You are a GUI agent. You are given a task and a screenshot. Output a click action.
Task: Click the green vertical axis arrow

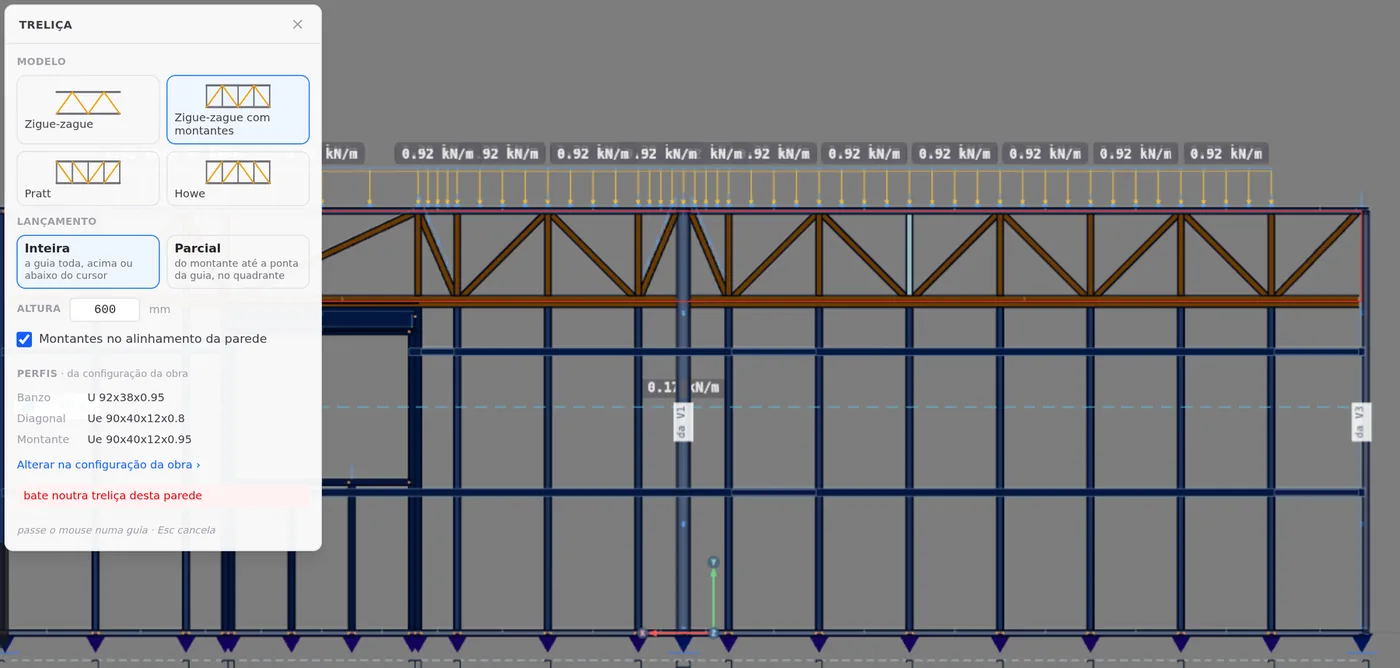coord(713,595)
